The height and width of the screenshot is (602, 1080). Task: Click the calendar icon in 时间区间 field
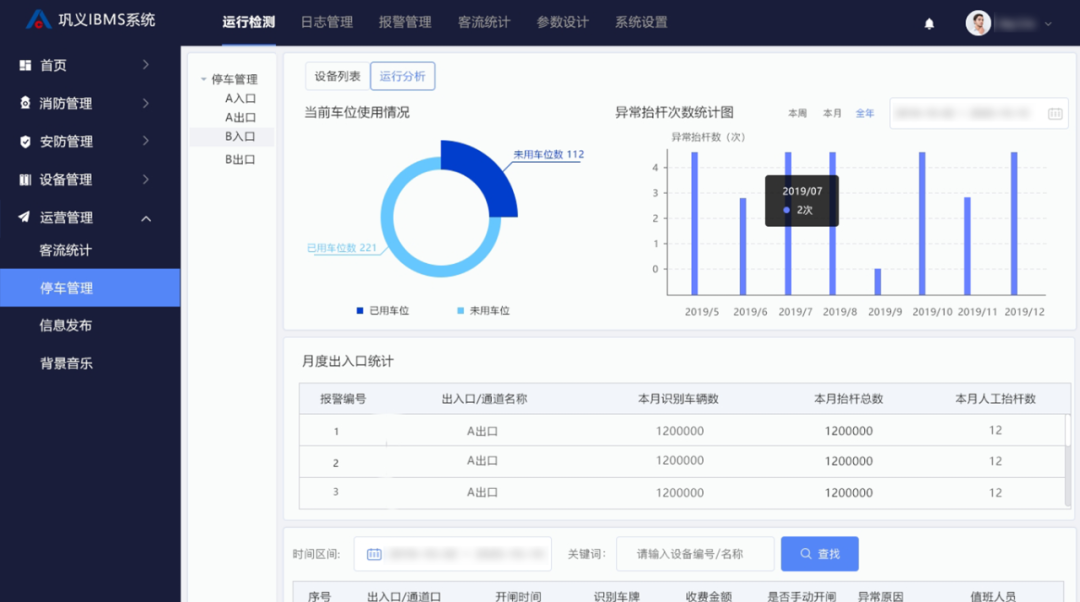coord(374,554)
